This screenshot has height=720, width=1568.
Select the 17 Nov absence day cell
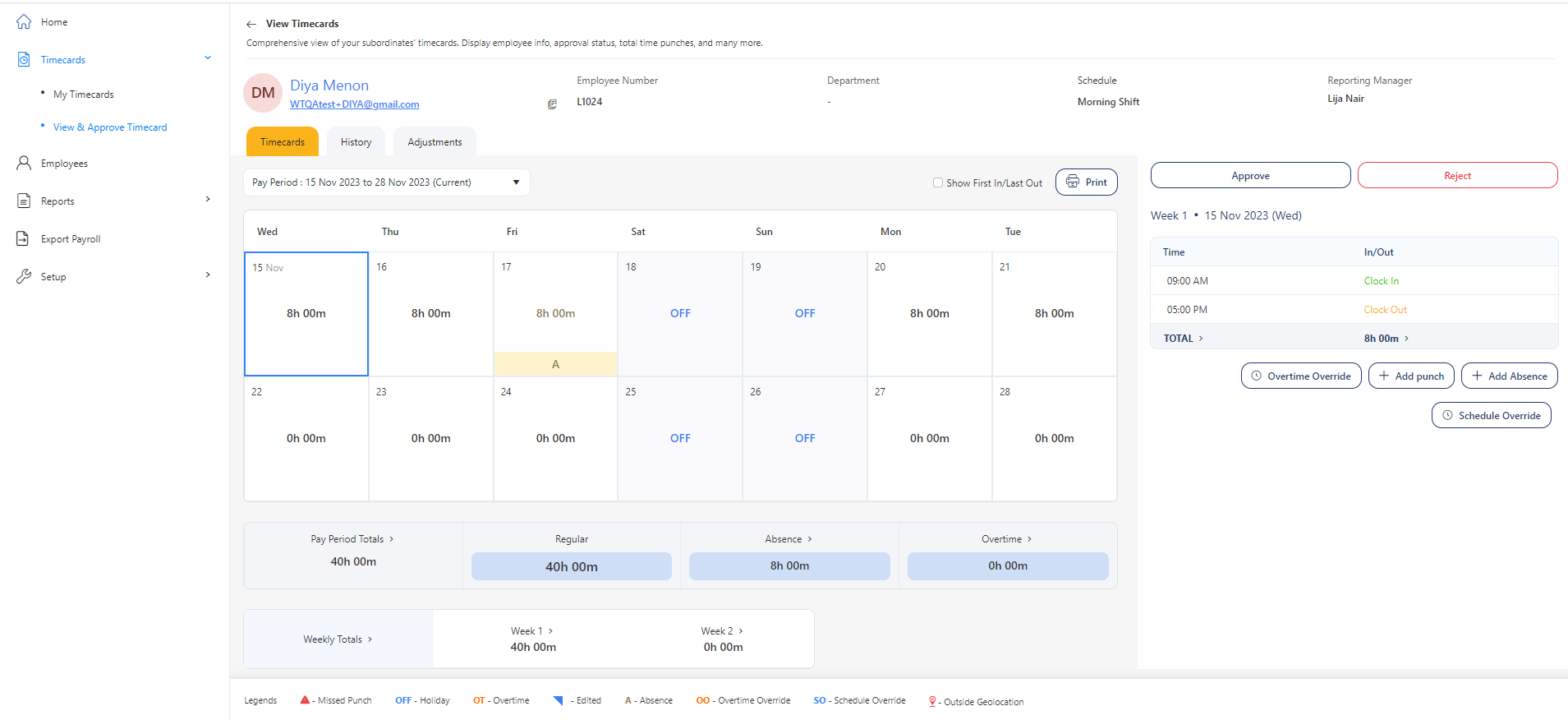[555, 314]
